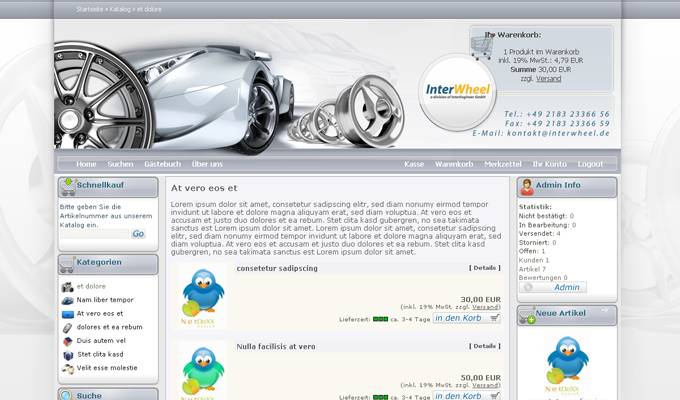Viewport: 680px width, 400px height.
Task: Select the Stet clita kasd category
Action: (100, 354)
